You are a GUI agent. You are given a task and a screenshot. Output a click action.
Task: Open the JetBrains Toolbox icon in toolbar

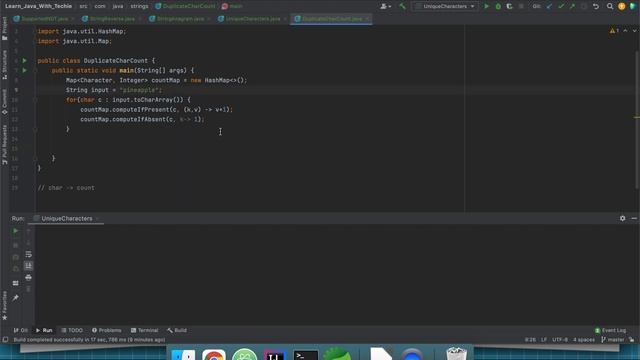pos(633,6)
